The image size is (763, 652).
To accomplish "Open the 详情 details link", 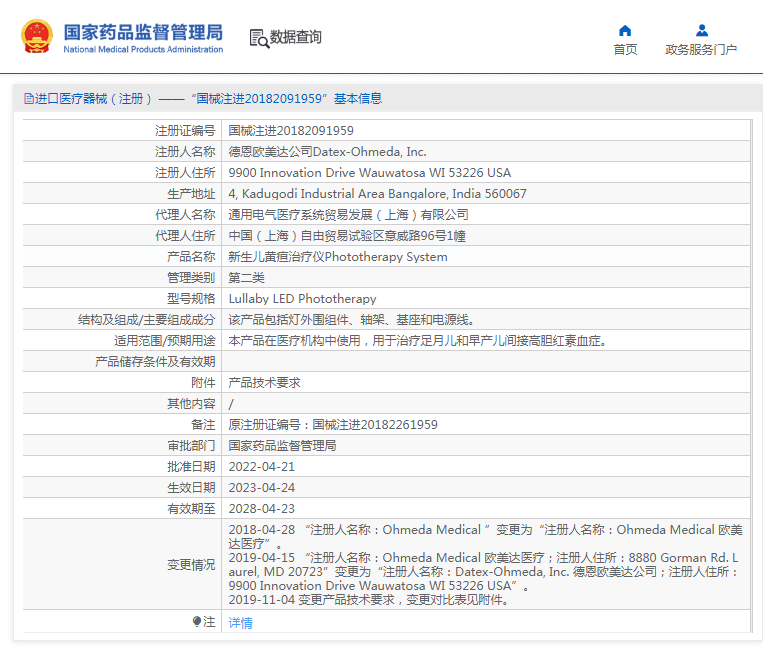I will point(240,622).
